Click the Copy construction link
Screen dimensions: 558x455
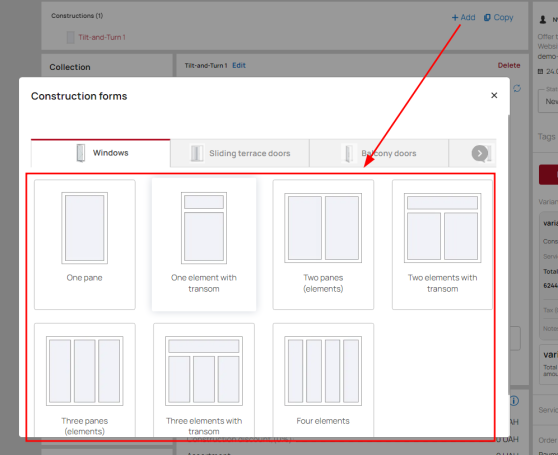click(499, 17)
